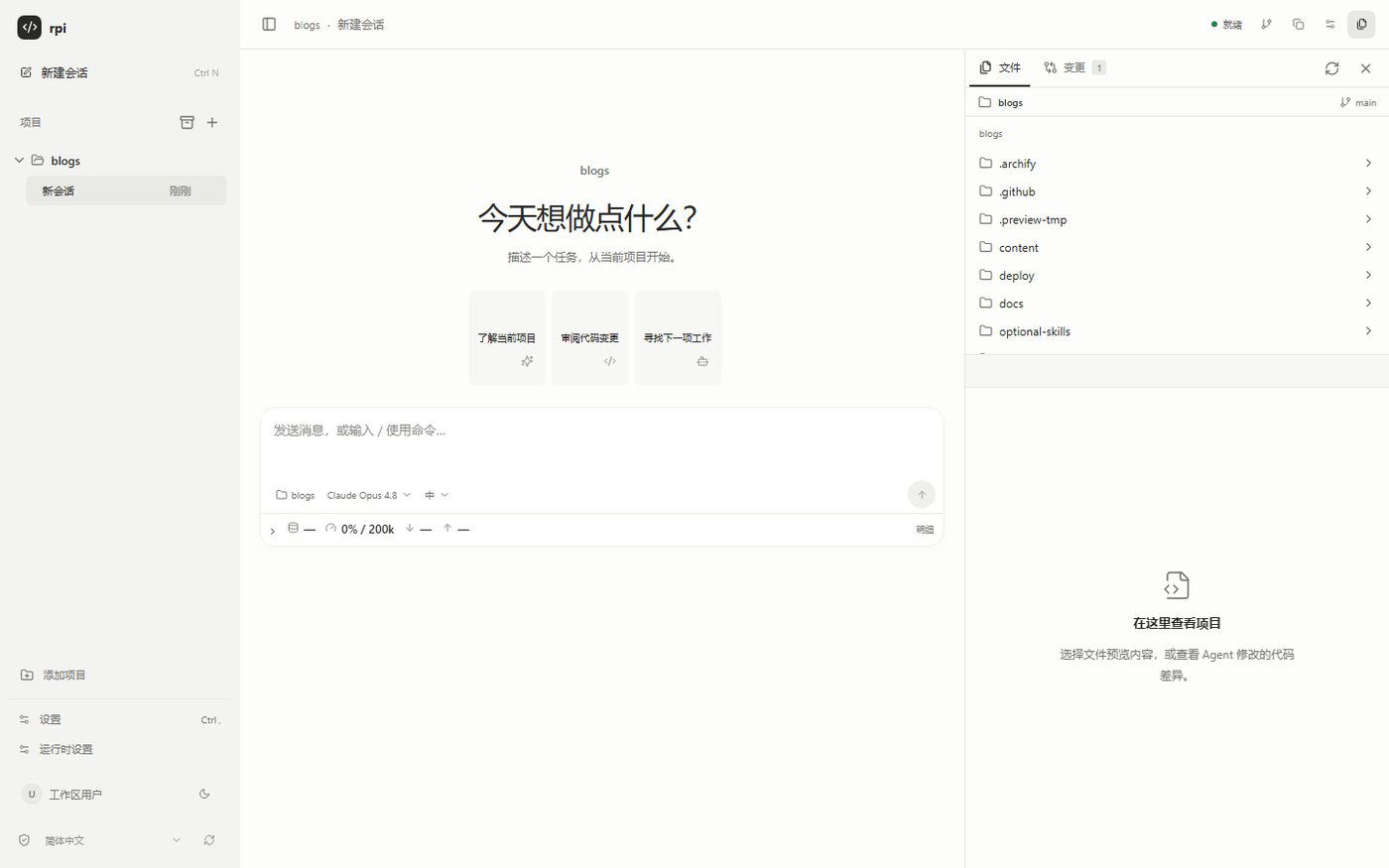Select the blogs project in the sidebar
This screenshot has width=1389, height=868.
click(65, 161)
